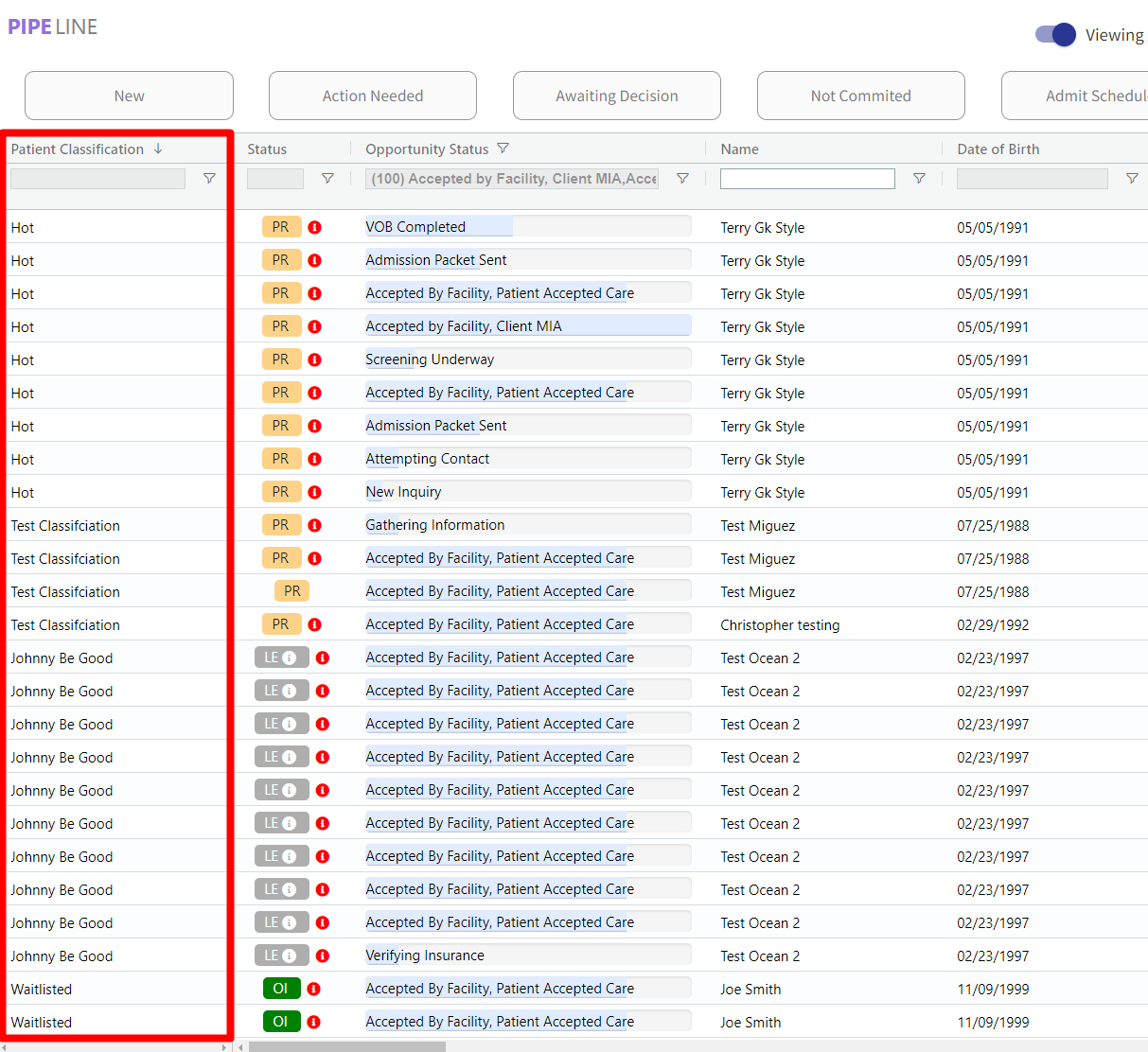The width and height of the screenshot is (1148, 1052).
Task: Toggle the Viewing switch
Action: 1055,35
